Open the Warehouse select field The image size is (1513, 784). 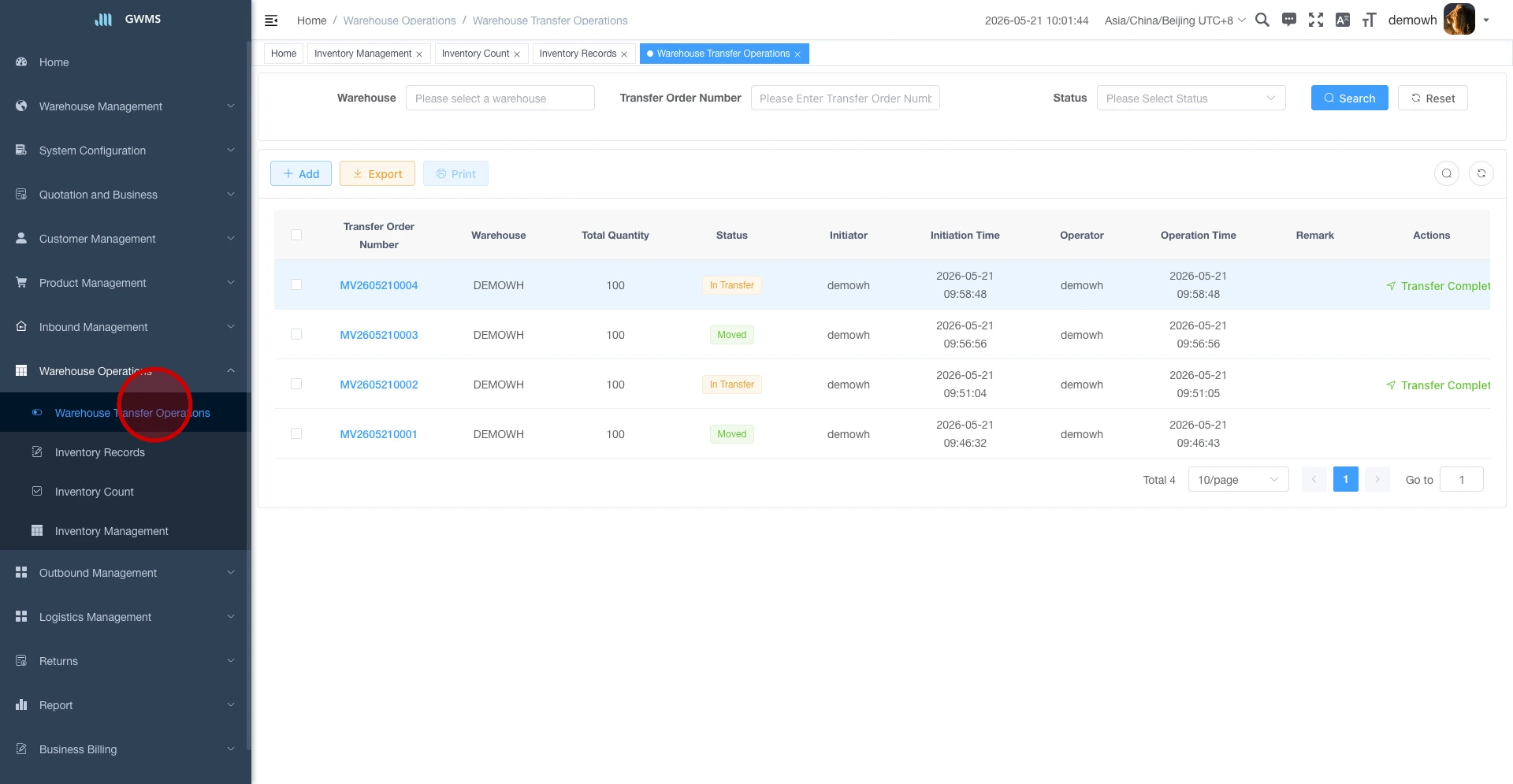coord(500,98)
